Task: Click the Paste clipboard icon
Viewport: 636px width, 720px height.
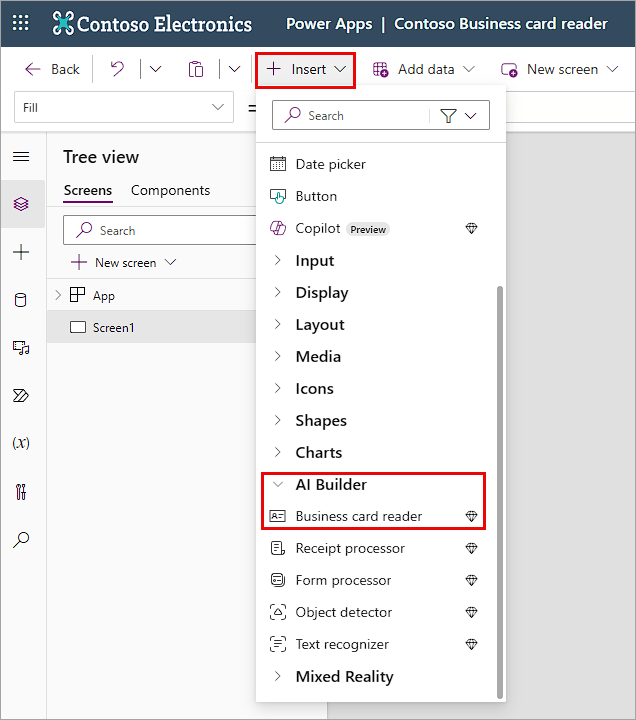Action: [196, 69]
